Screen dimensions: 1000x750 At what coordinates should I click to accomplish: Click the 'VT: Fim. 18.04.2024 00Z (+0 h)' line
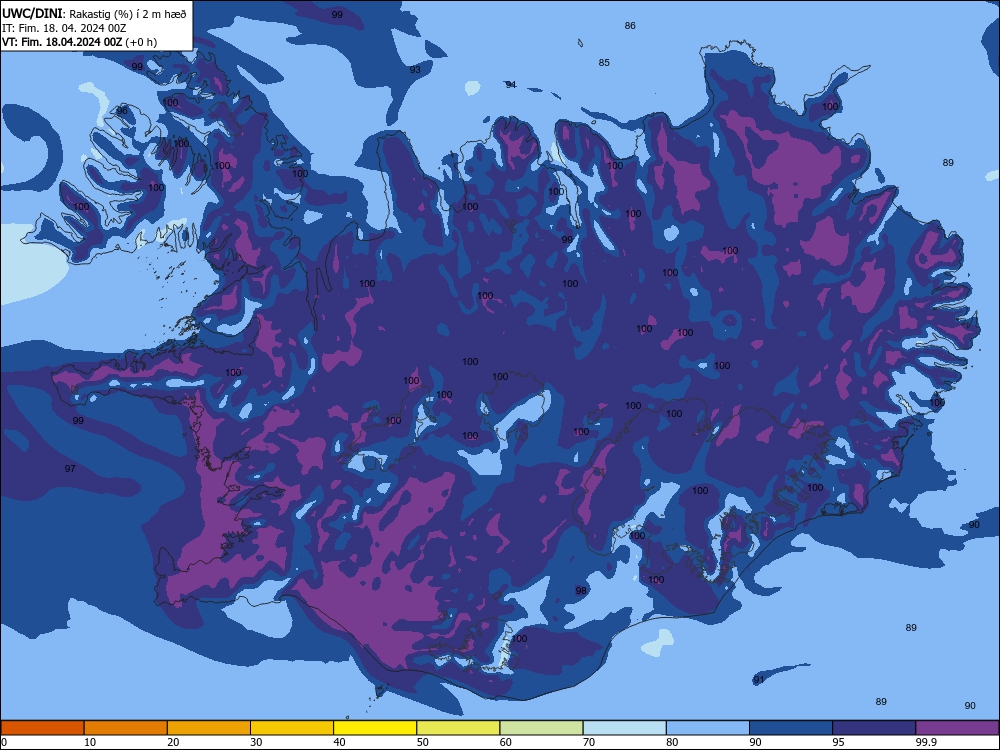pyautogui.click(x=79, y=43)
